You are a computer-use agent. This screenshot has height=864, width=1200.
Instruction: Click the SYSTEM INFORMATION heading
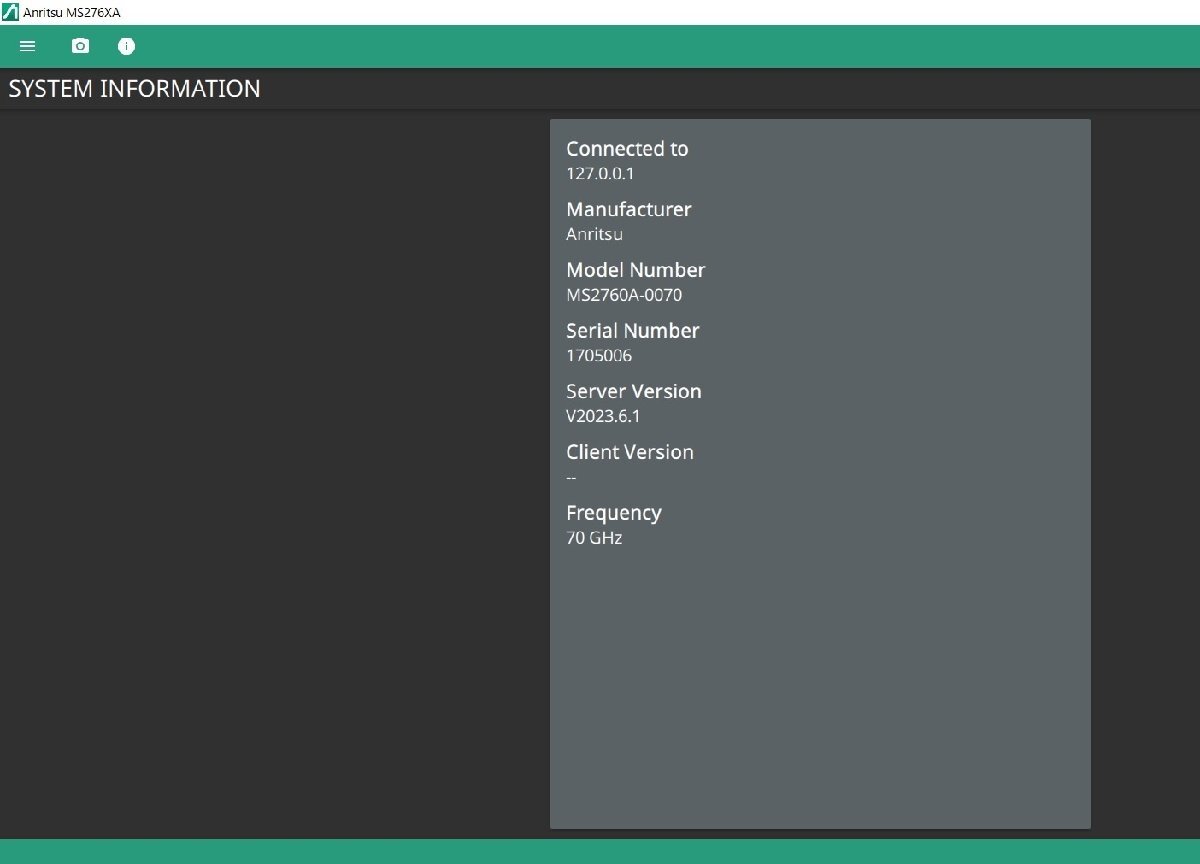[x=134, y=89]
